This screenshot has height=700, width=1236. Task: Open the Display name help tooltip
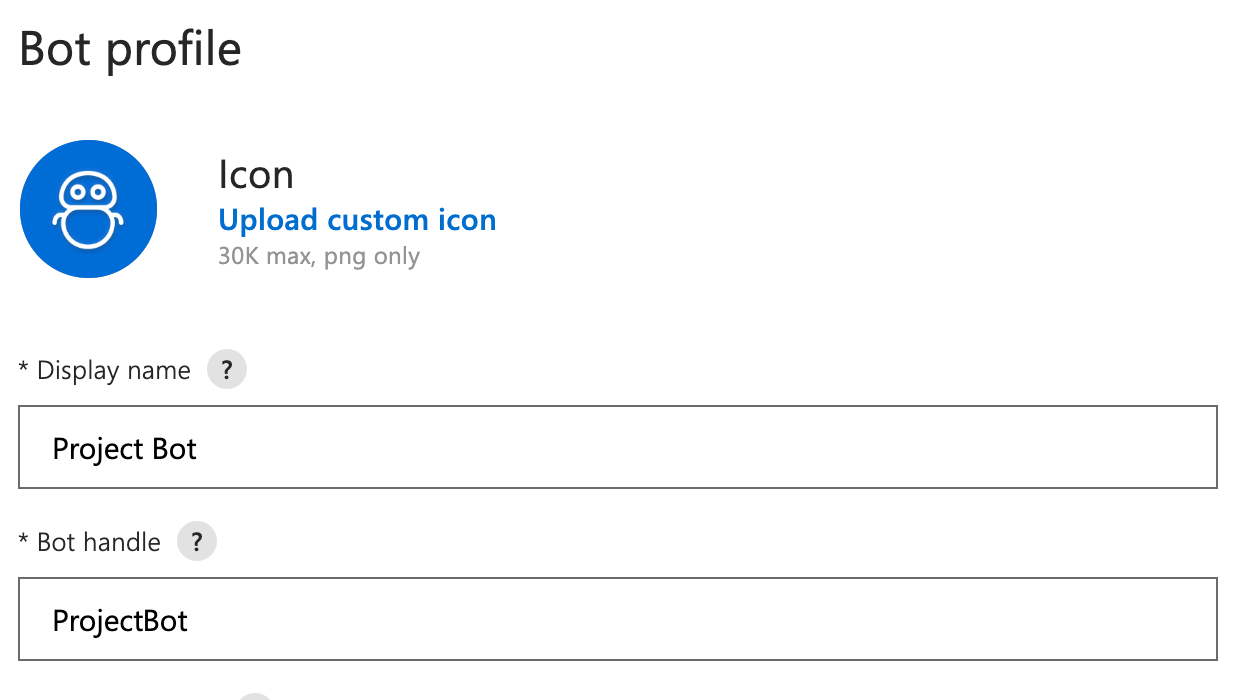[x=227, y=370]
